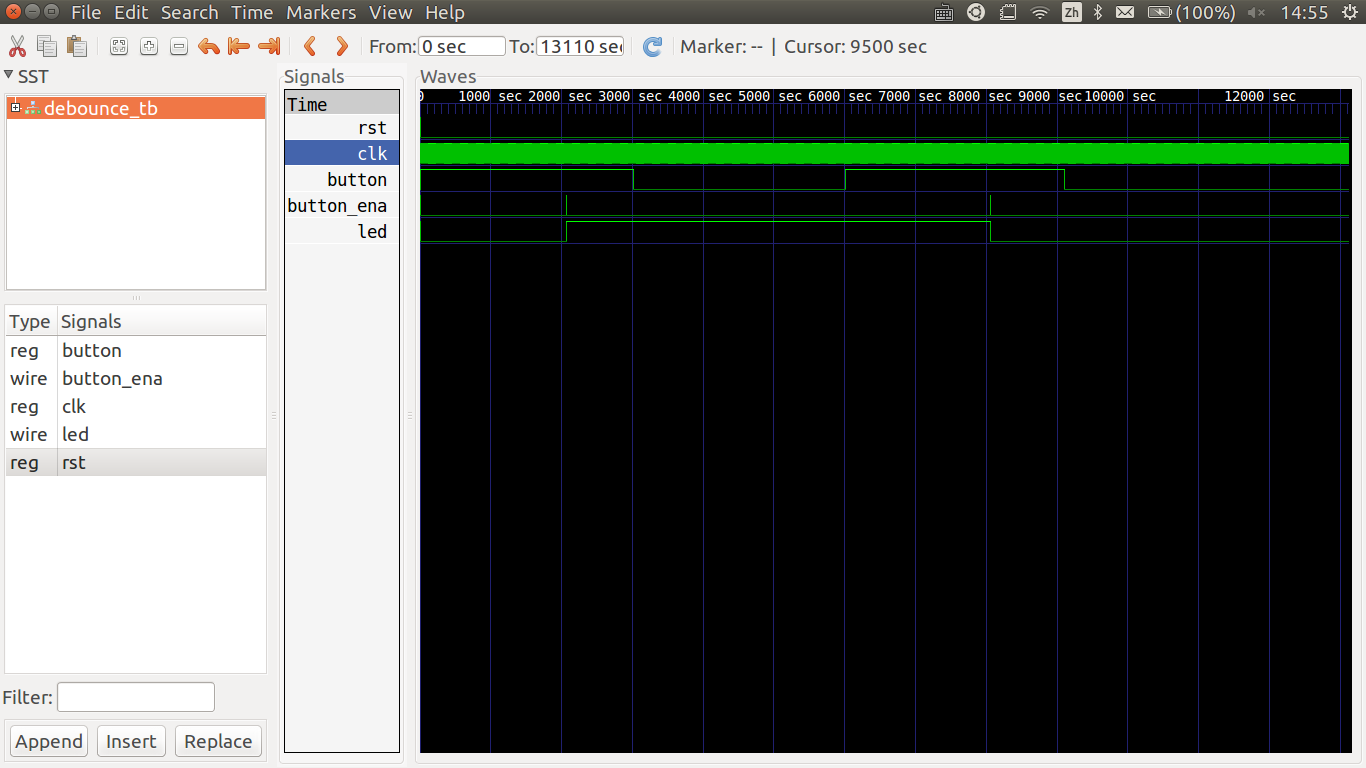Zoom out with the minus icon
Viewport: 1366px width, 768px height.
point(179,46)
